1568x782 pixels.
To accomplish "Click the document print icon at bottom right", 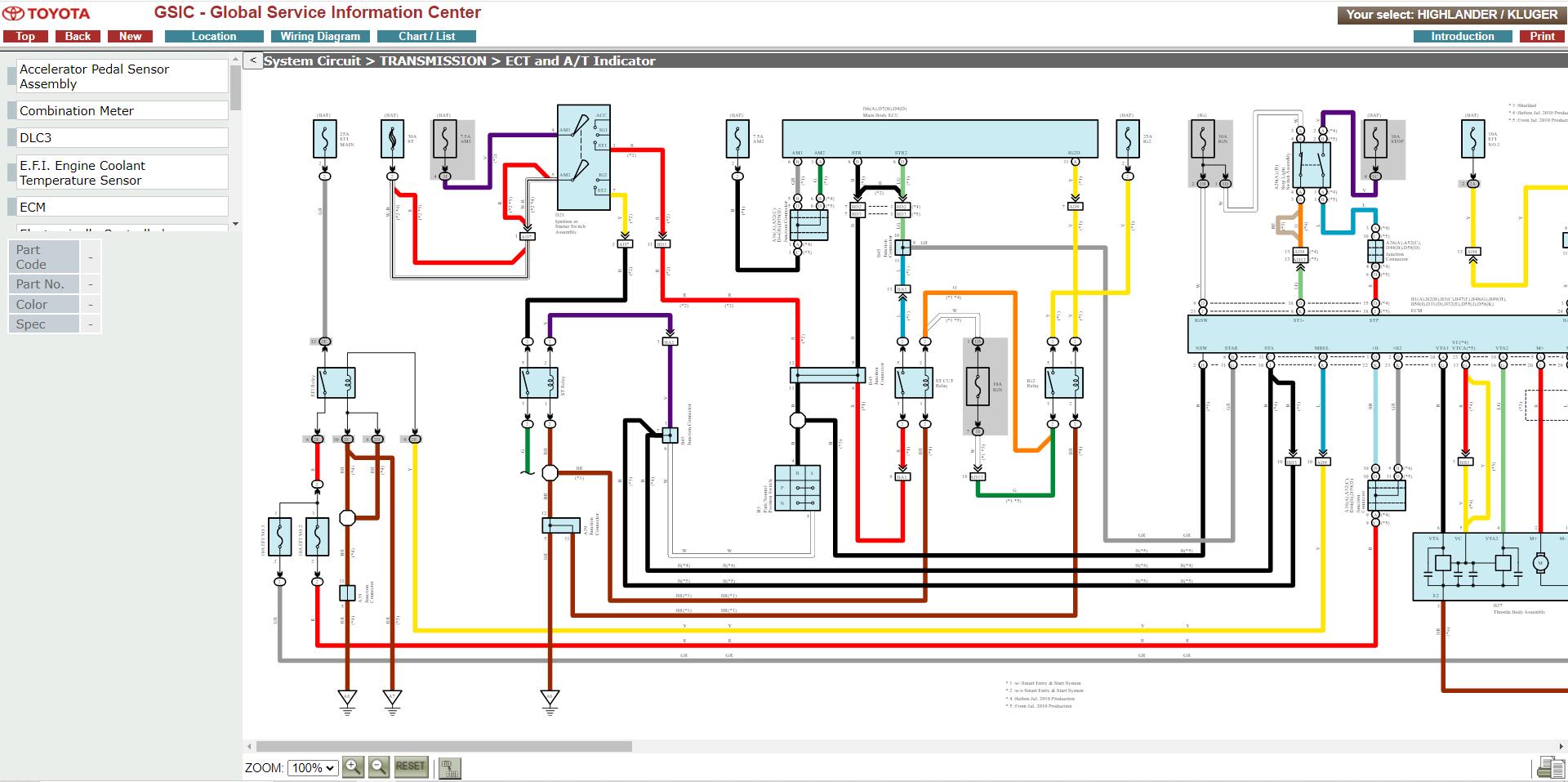I will tap(1550, 768).
